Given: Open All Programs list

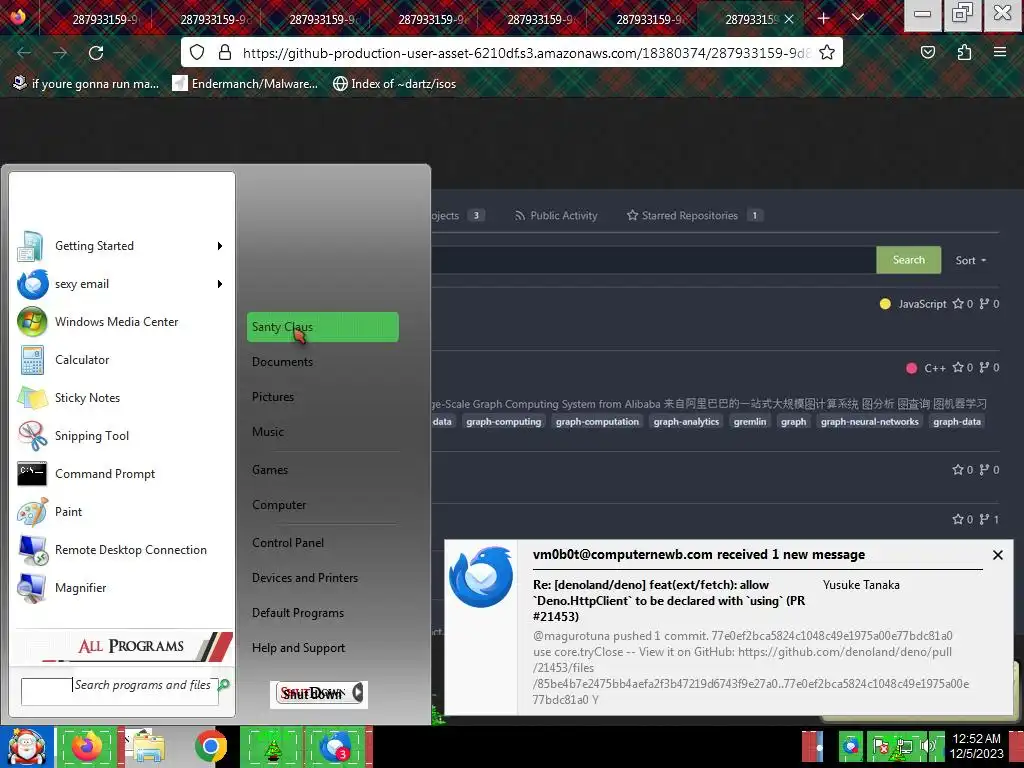Looking at the screenshot, I should coord(123,646).
